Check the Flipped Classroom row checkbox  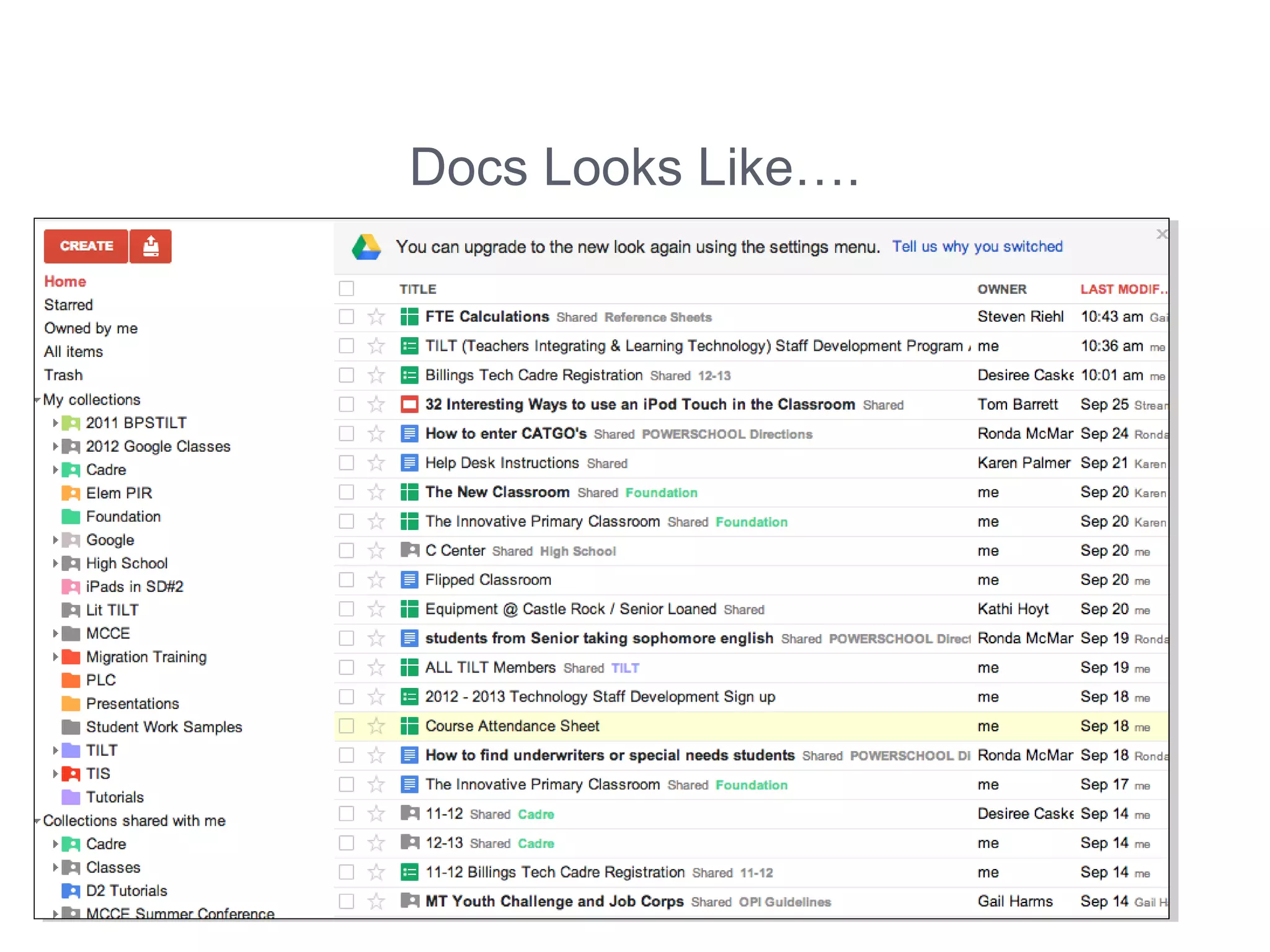[x=347, y=580]
